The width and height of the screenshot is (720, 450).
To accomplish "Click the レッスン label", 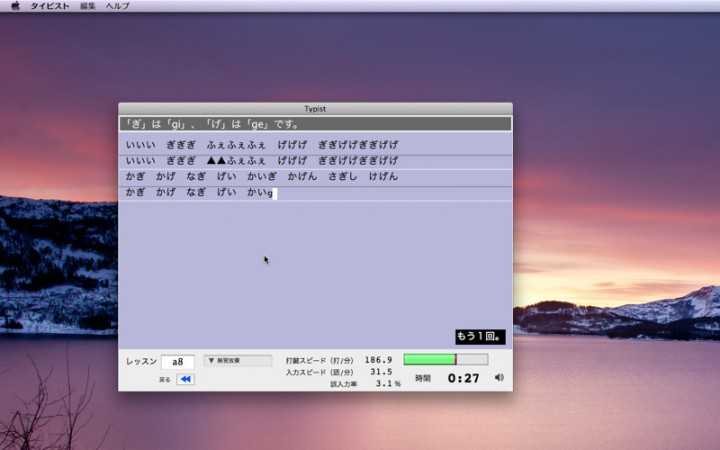I will coord(141,361).
